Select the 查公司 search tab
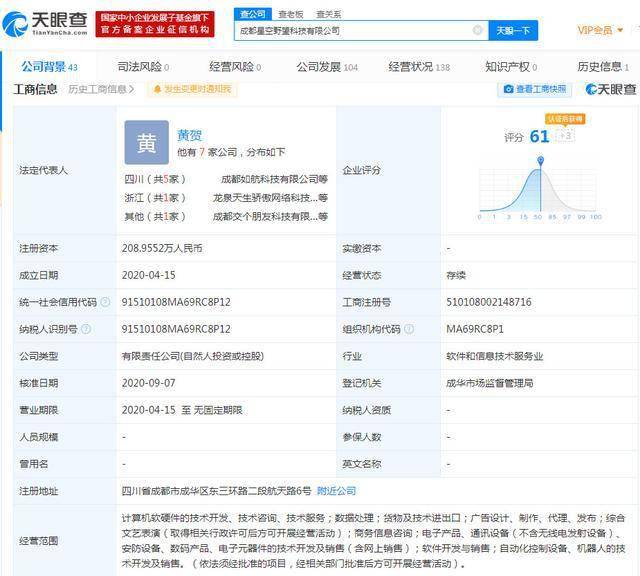 tap(252, 14)
